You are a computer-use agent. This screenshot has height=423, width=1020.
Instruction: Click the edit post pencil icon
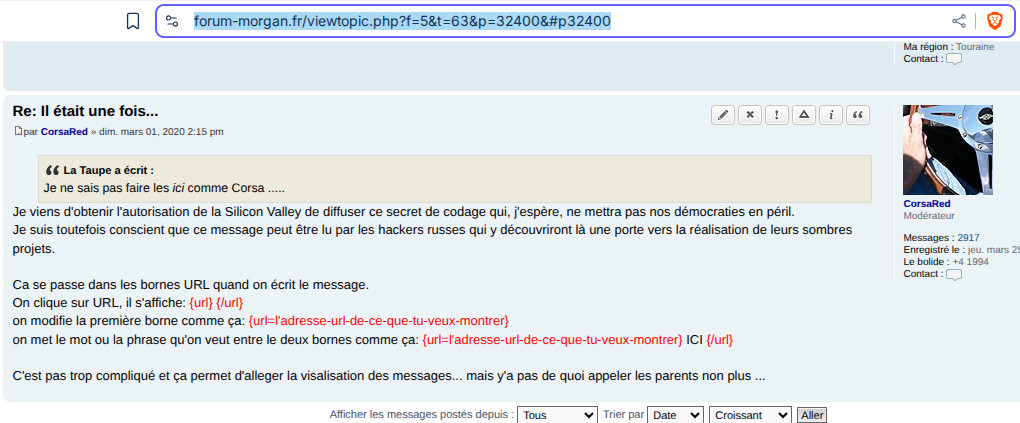pos(723,115)
